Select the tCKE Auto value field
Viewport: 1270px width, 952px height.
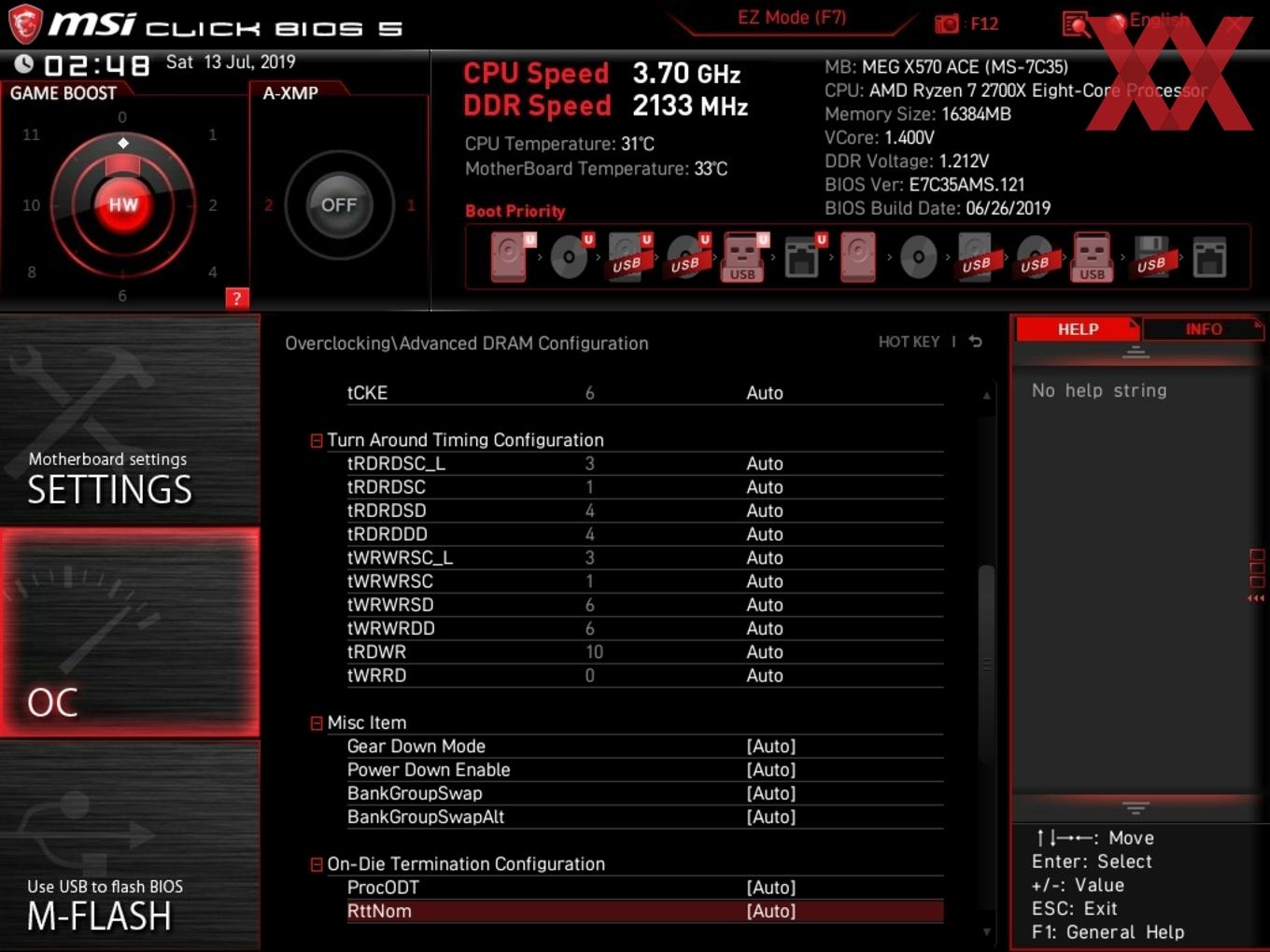tap(765, 393)
